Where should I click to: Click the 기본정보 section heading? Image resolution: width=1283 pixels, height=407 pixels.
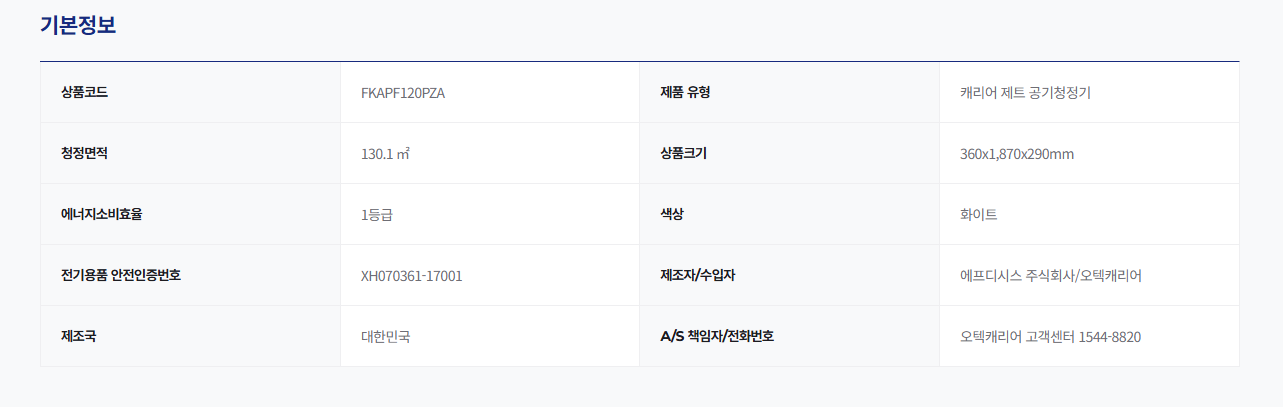point(78,25)
